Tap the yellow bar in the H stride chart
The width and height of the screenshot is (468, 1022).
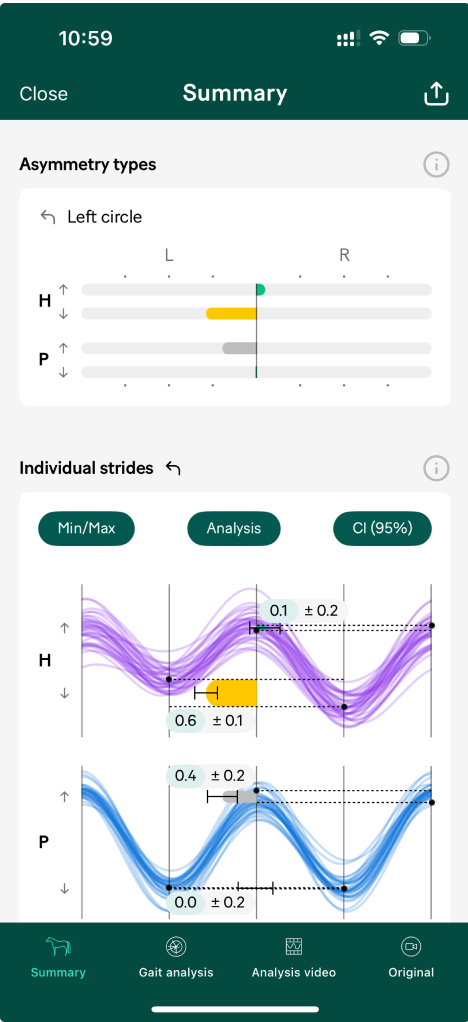tap(231, 692)
